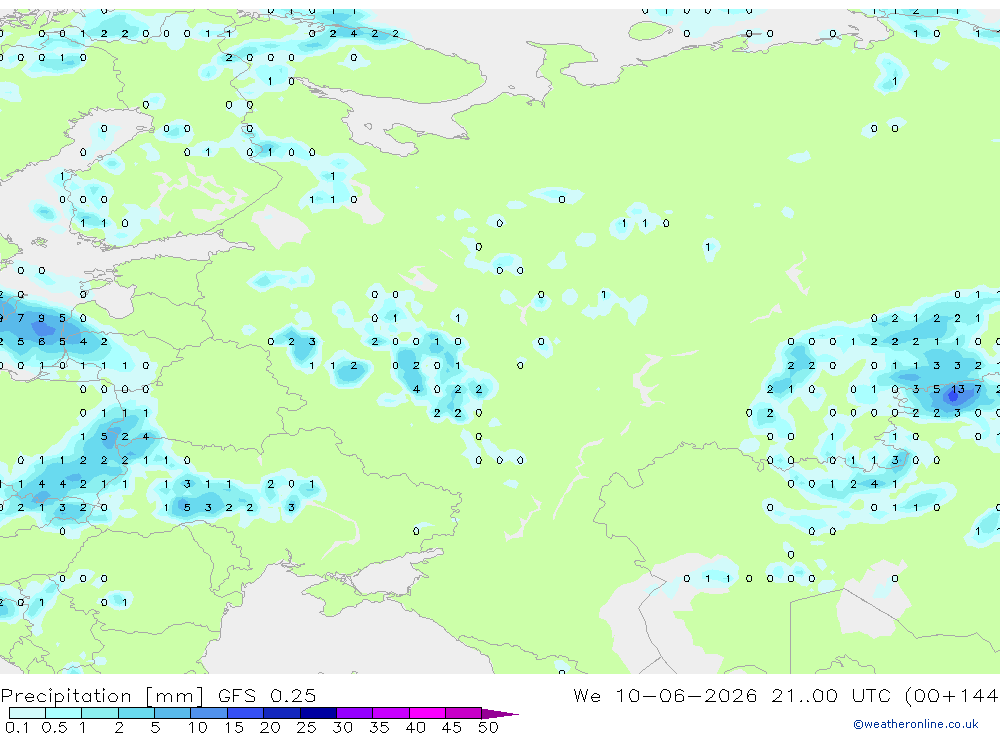Click the legend label 25
Image resolution: width=1000 pixels, height=733 pixels.
click(x=306, y=727)
